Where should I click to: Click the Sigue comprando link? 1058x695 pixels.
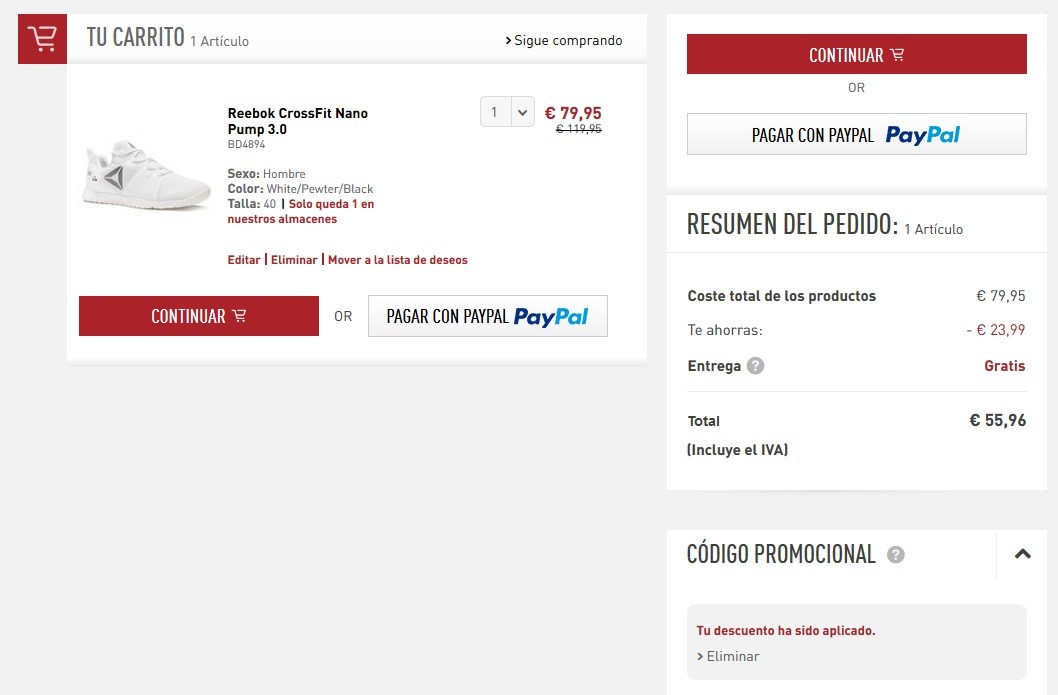point(563,40)
